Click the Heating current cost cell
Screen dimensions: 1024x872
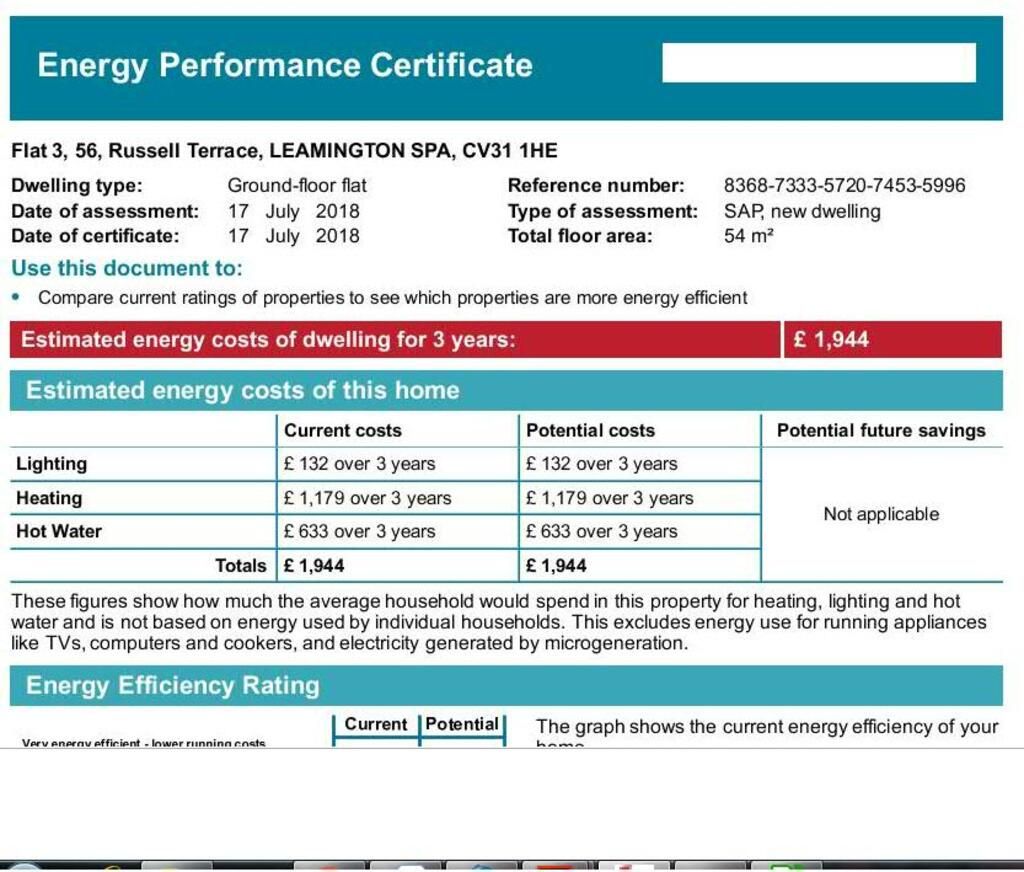pos(367,498)
